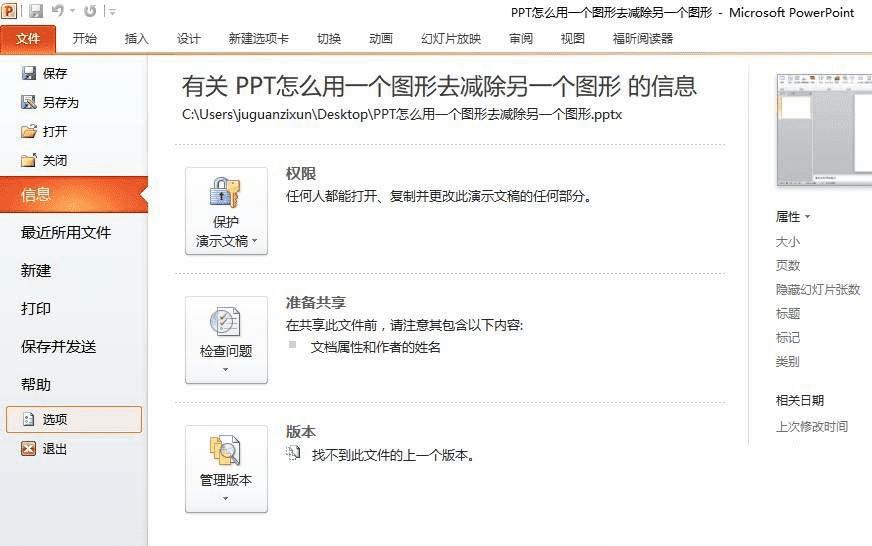Click 另存为 in the file menu
This screenshot has height=546, width=872.
pos(50,102)
